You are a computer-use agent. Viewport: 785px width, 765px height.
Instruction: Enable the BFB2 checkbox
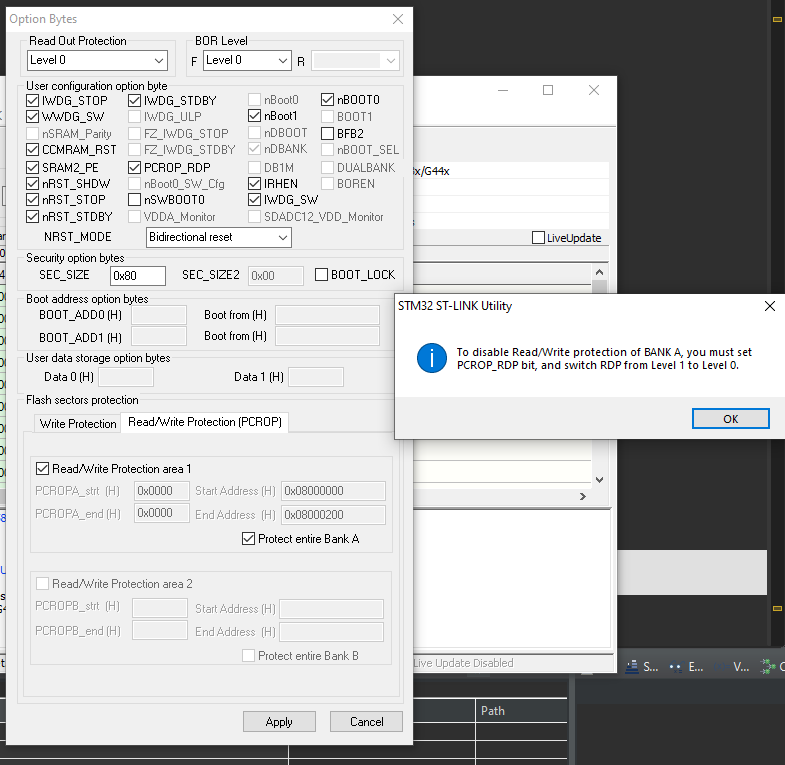click(327, 134)
